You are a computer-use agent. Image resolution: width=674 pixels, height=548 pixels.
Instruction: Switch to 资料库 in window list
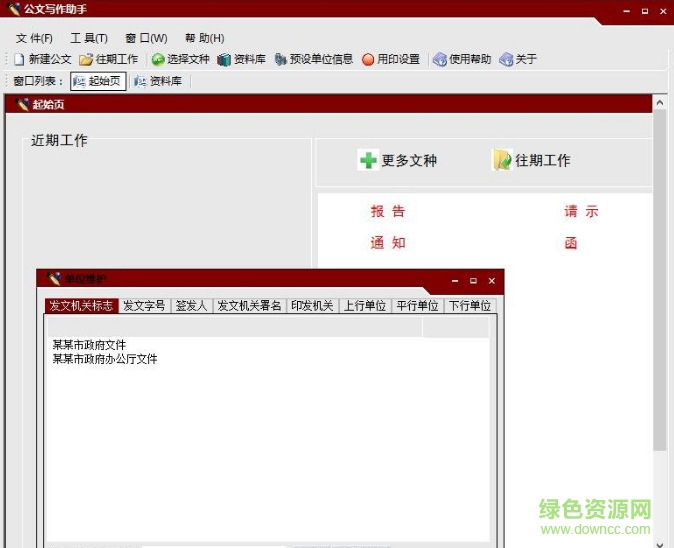(x=158, y=82)
